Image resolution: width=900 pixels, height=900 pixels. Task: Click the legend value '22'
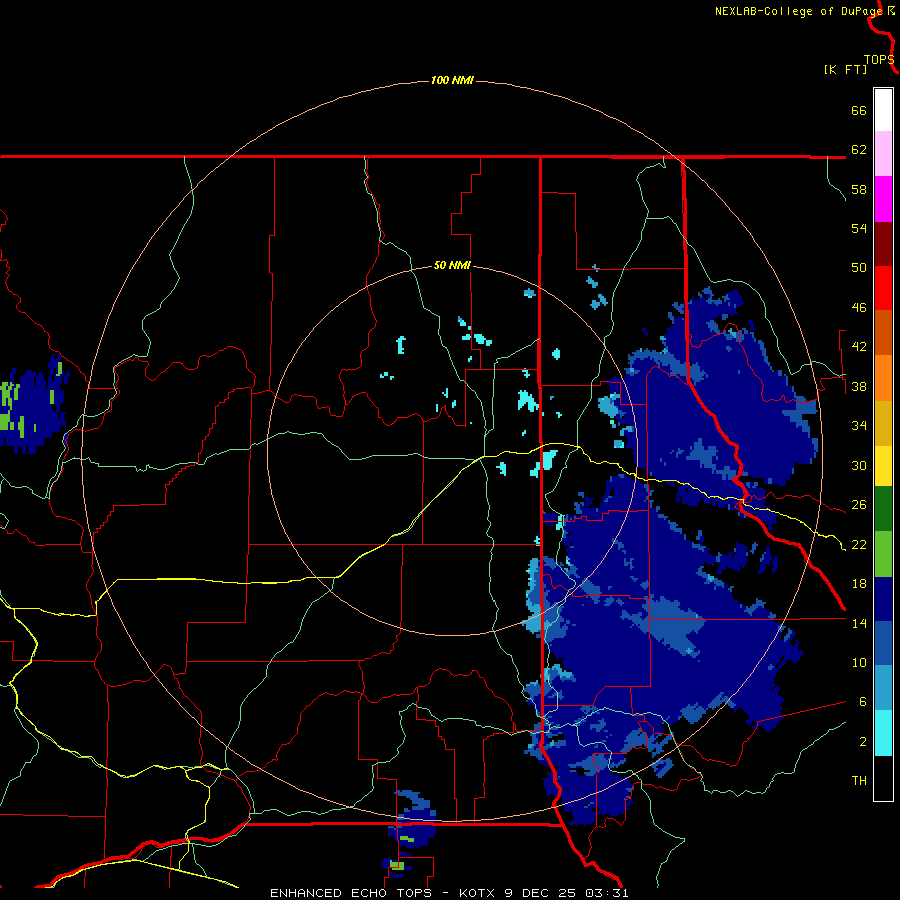pos(859,545)
